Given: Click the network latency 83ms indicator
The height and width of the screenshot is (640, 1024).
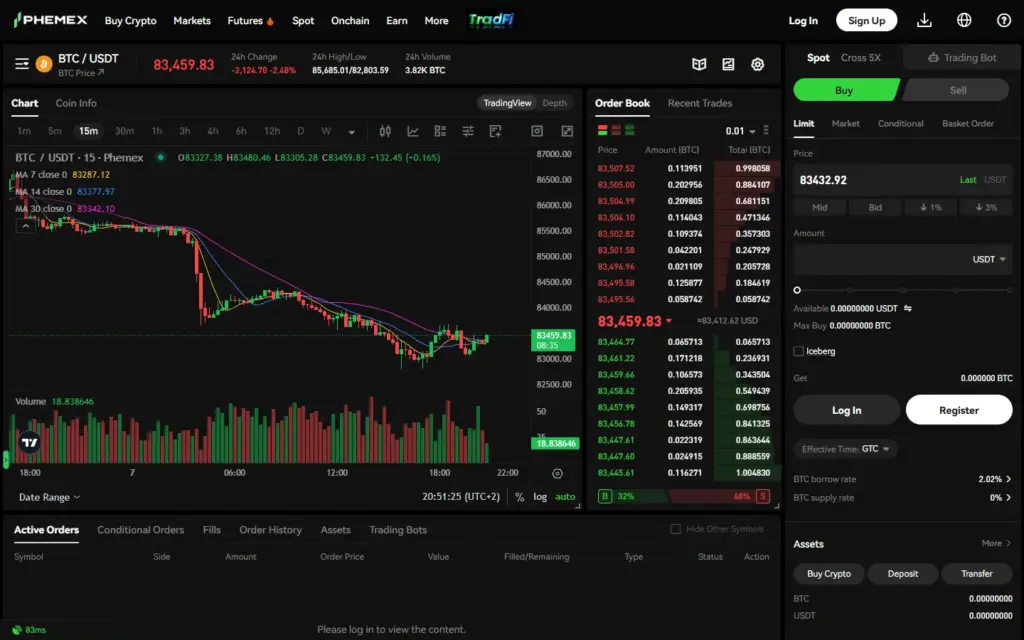Looking at the screenshot, I should (x=29, y=630).
